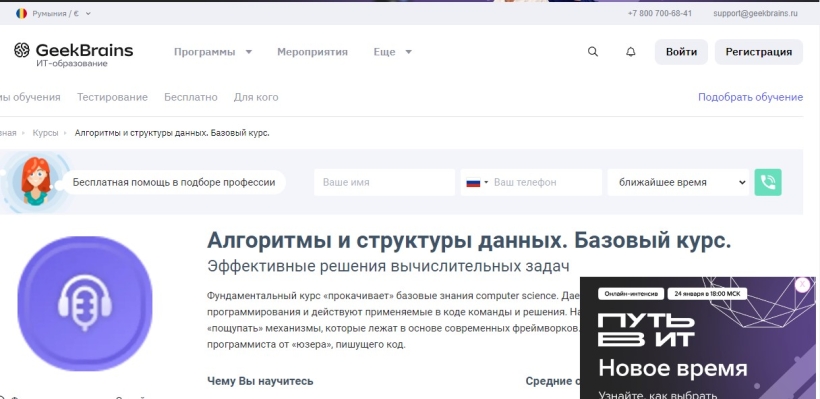Open notifications bell icon
820x399 pixels.
tap(631, 52)
